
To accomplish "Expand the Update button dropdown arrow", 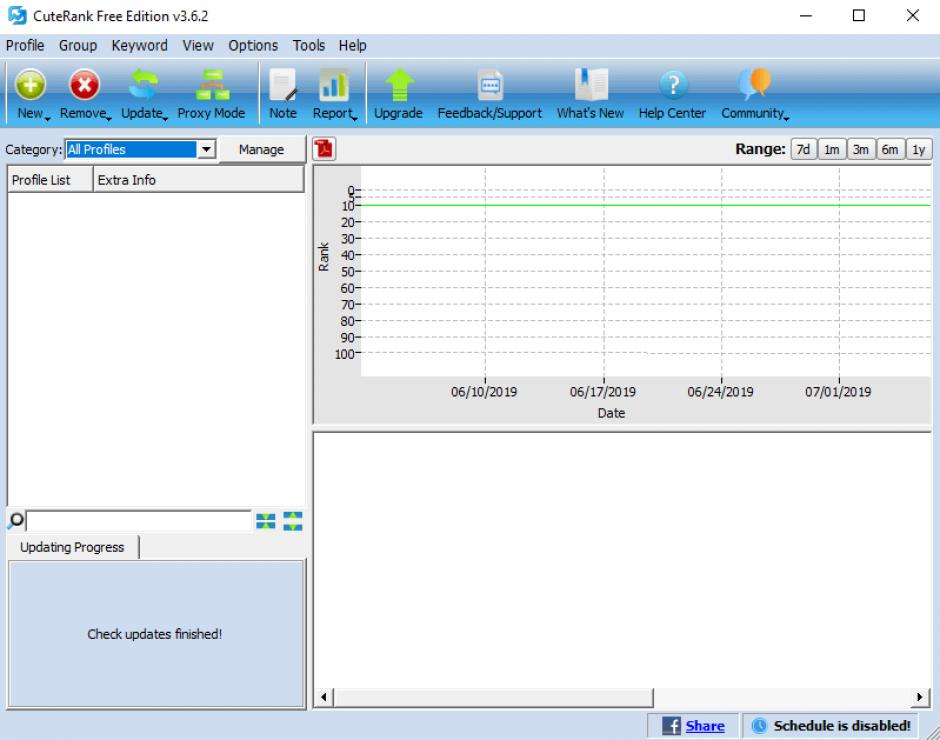I will coord(165,118).
